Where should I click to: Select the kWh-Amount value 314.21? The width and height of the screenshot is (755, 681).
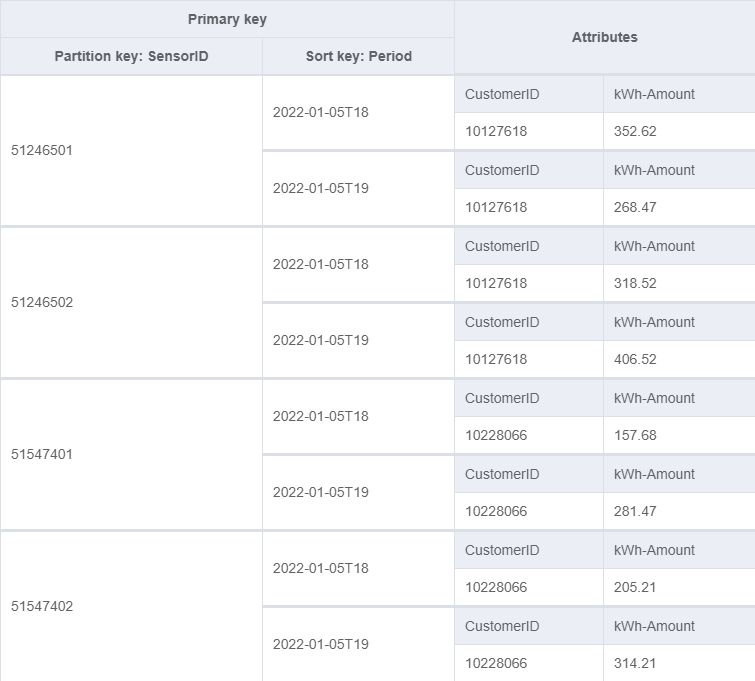[635, 663]
